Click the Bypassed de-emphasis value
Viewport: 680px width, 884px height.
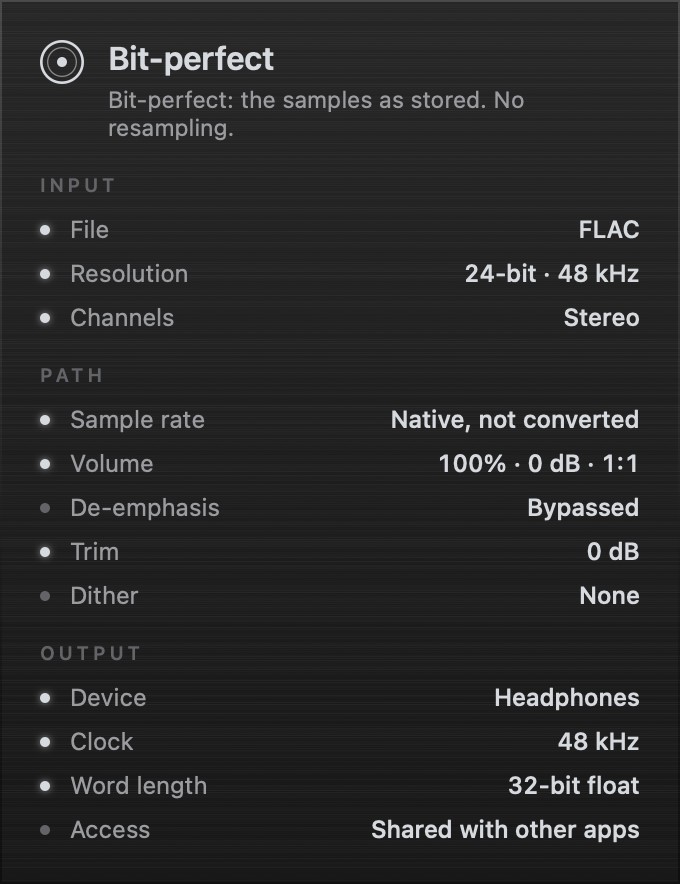[583, 509]
